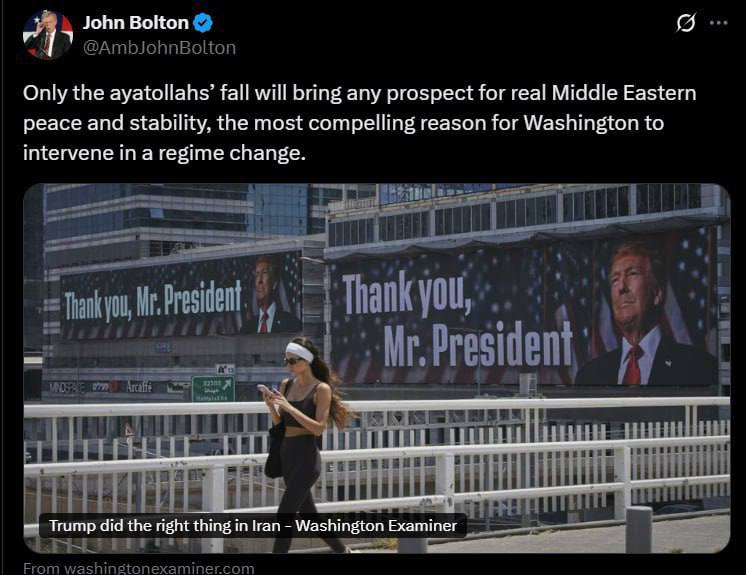Click the Trump portrait on the left billboard

(x=269, y=294)
